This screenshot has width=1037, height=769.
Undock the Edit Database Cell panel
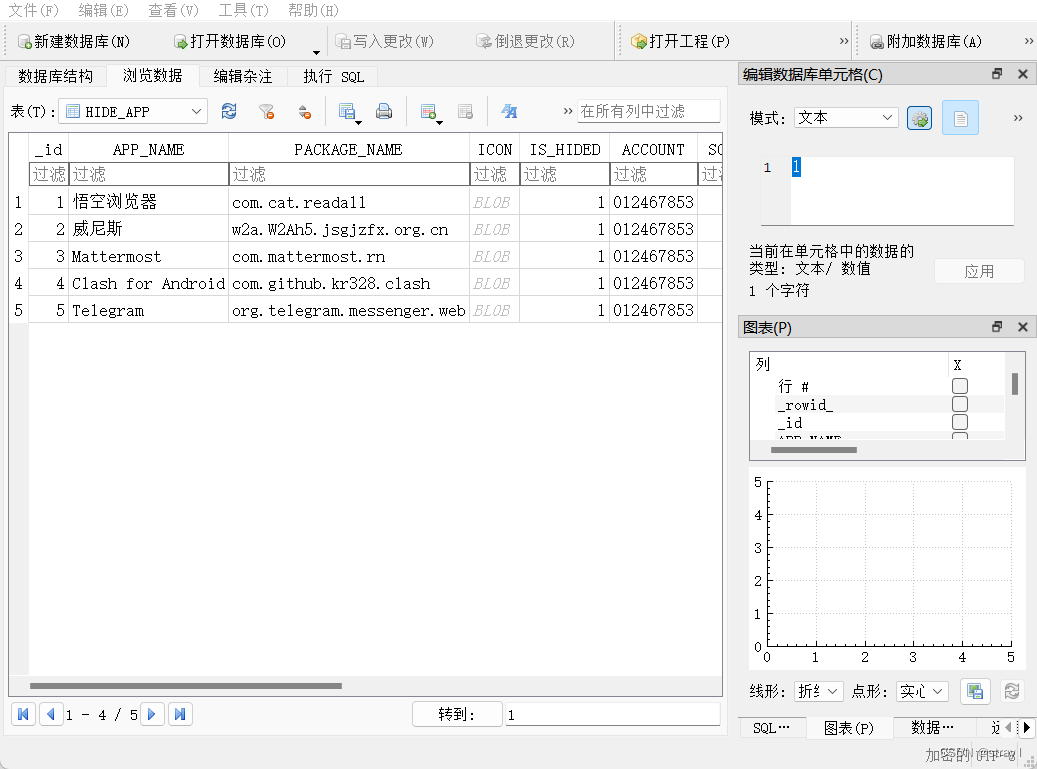[x=997, y=74]
